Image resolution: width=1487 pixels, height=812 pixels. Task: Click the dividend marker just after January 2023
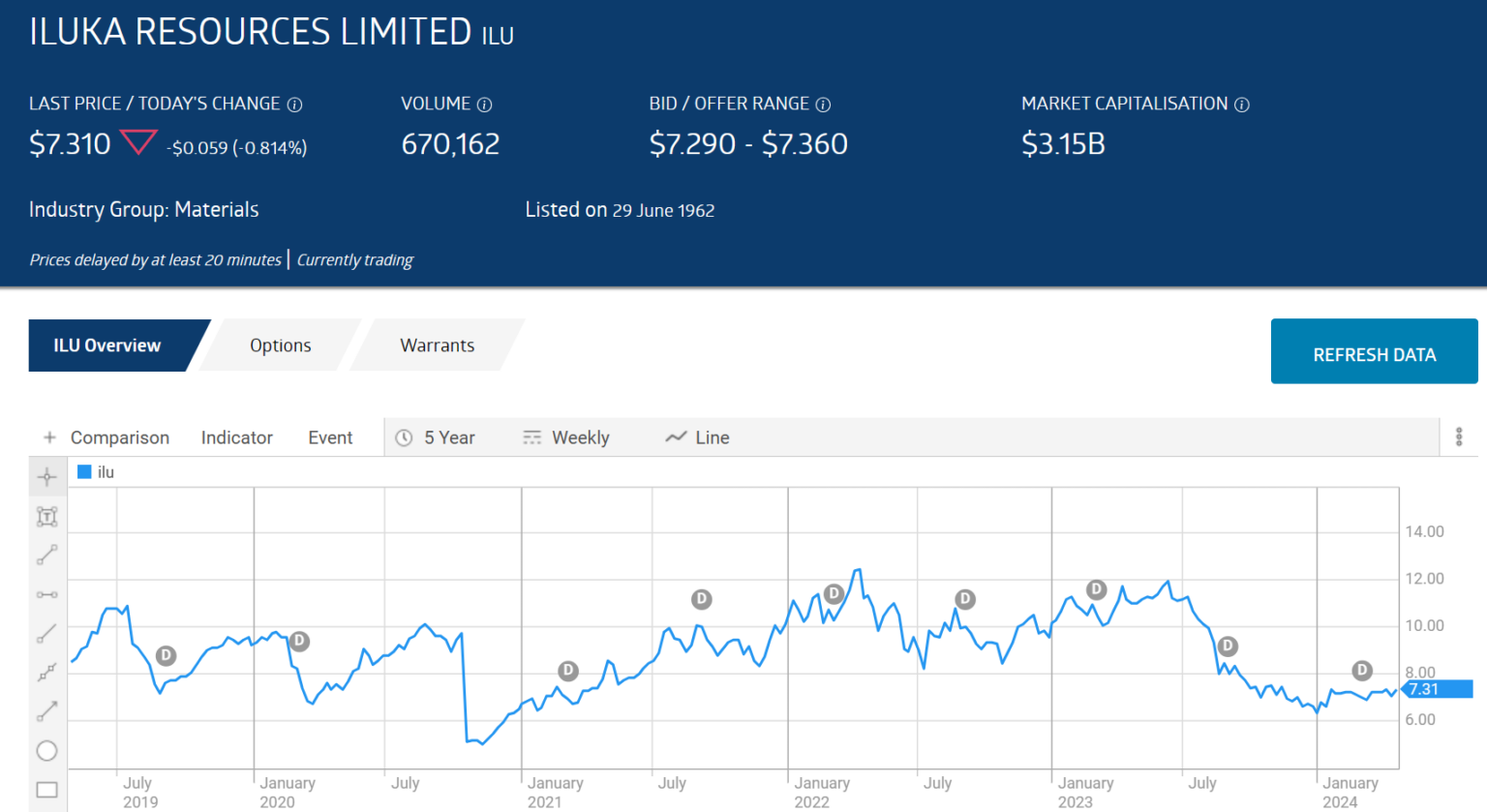1096,589
